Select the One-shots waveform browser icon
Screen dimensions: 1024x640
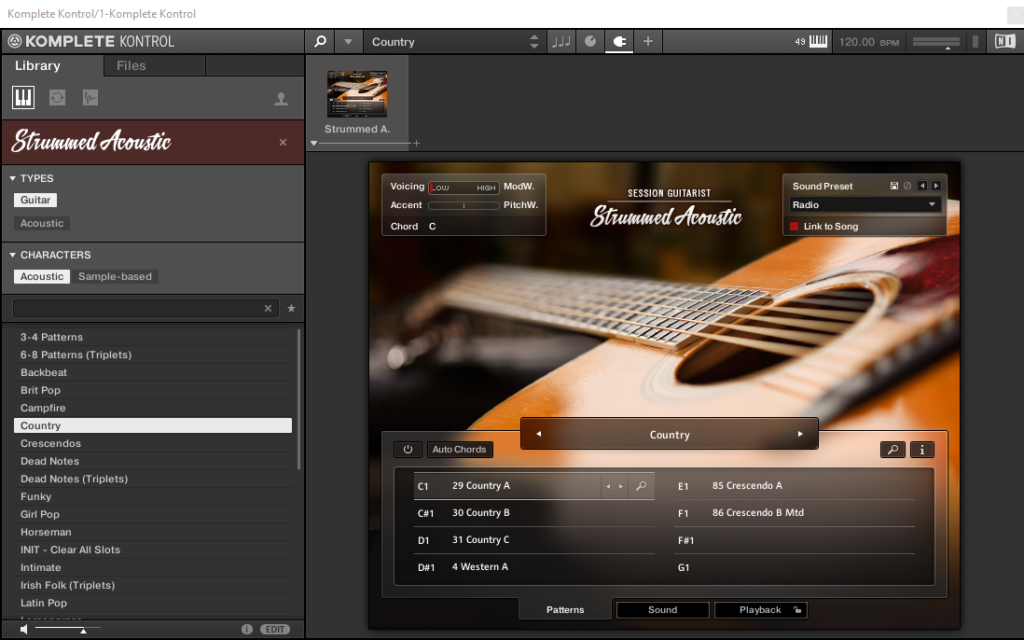point(90,98)
